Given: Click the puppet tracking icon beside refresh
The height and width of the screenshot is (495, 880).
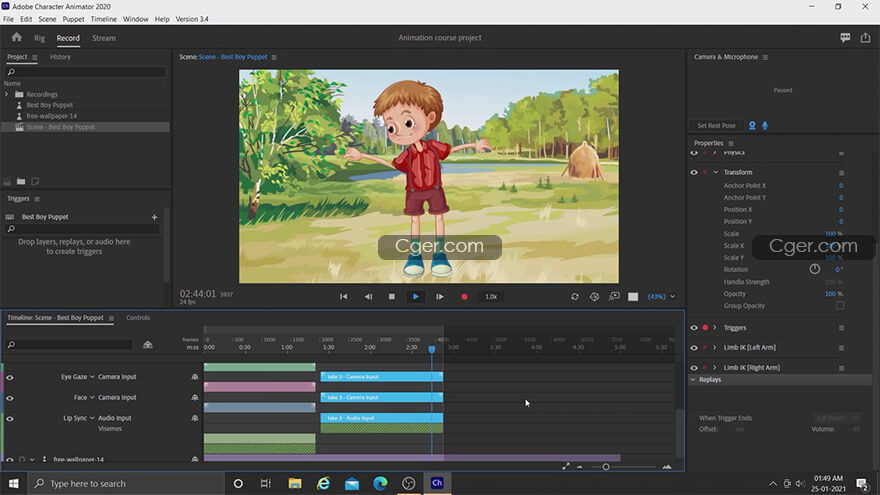Looking at the screenshot, I should click(594, 296).
